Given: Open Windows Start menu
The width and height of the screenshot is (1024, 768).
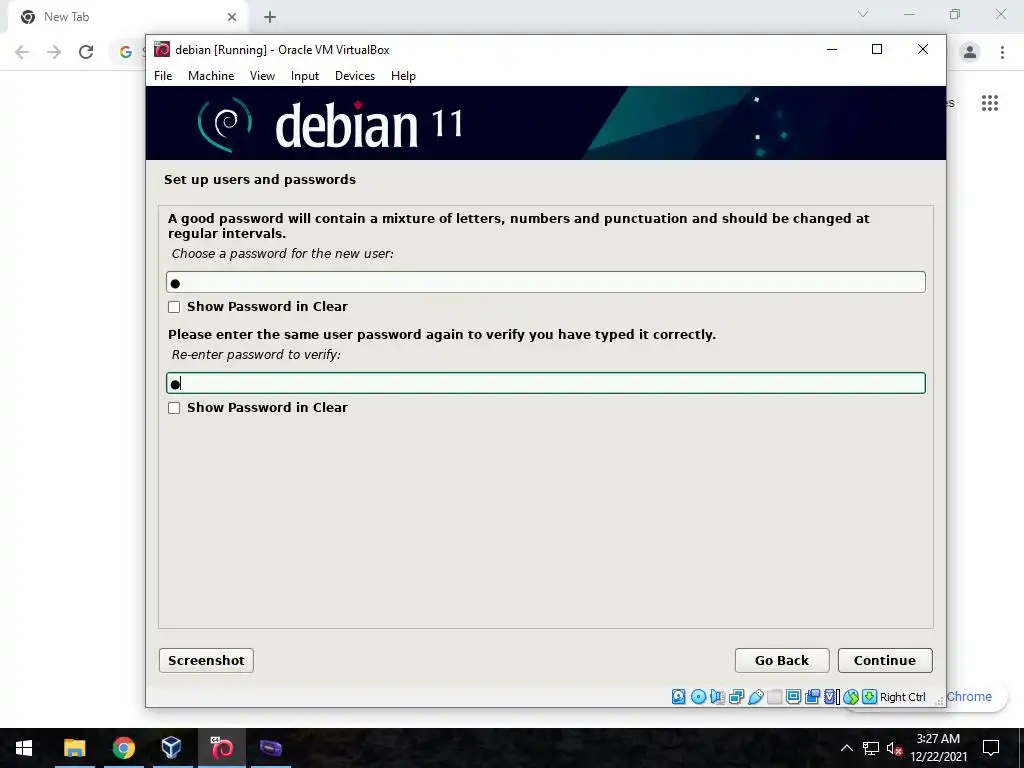Looking at the screenshot, I should click(24, 748).
